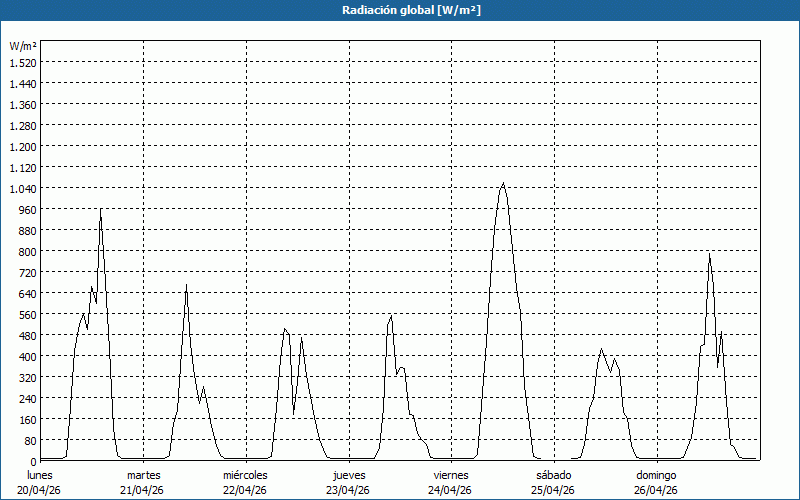Click Sunday's radiation peak near 800
Viewport: 800px width, 500px height.
pos(709,255)
